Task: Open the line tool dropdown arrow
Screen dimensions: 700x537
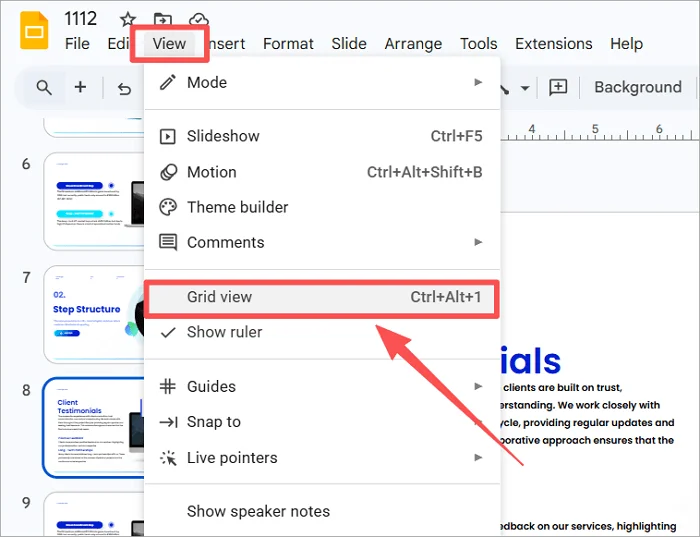Action: click(525, 88)
